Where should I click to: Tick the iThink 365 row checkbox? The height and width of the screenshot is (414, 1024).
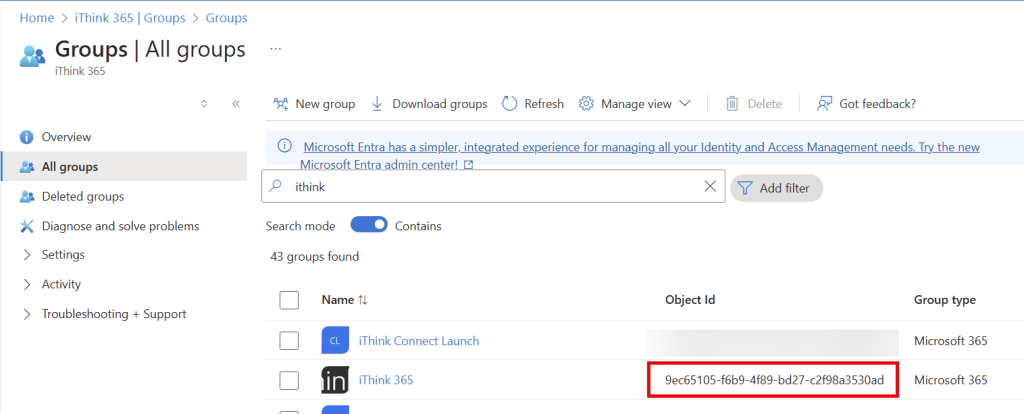289,380
